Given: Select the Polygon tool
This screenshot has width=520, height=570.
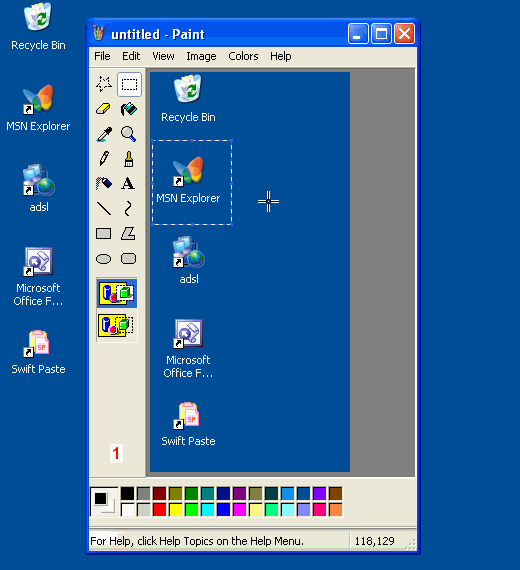Looking at the screenshot, I should coord(129,233).
